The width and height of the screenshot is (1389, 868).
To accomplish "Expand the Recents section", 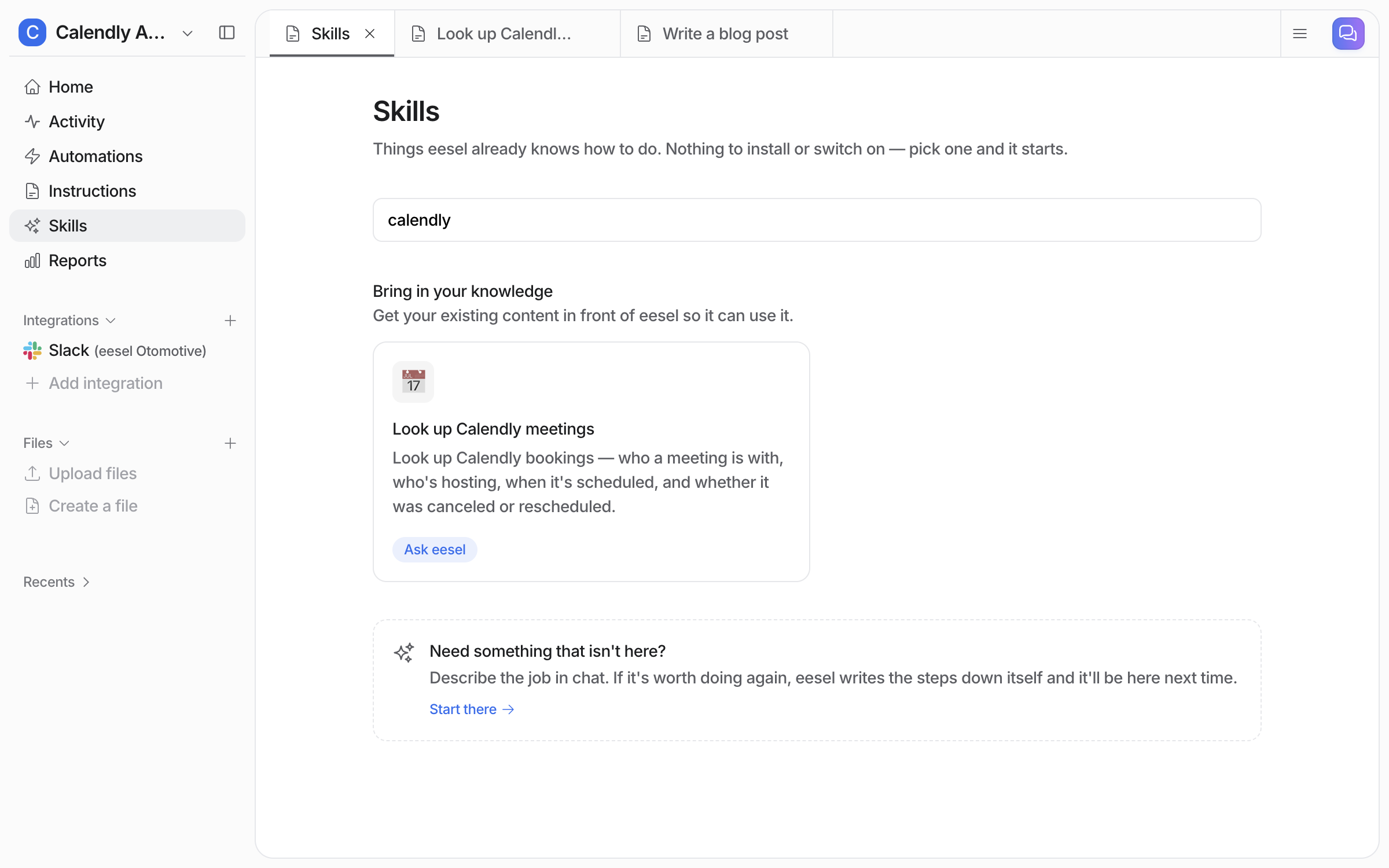I will point(57,582).
